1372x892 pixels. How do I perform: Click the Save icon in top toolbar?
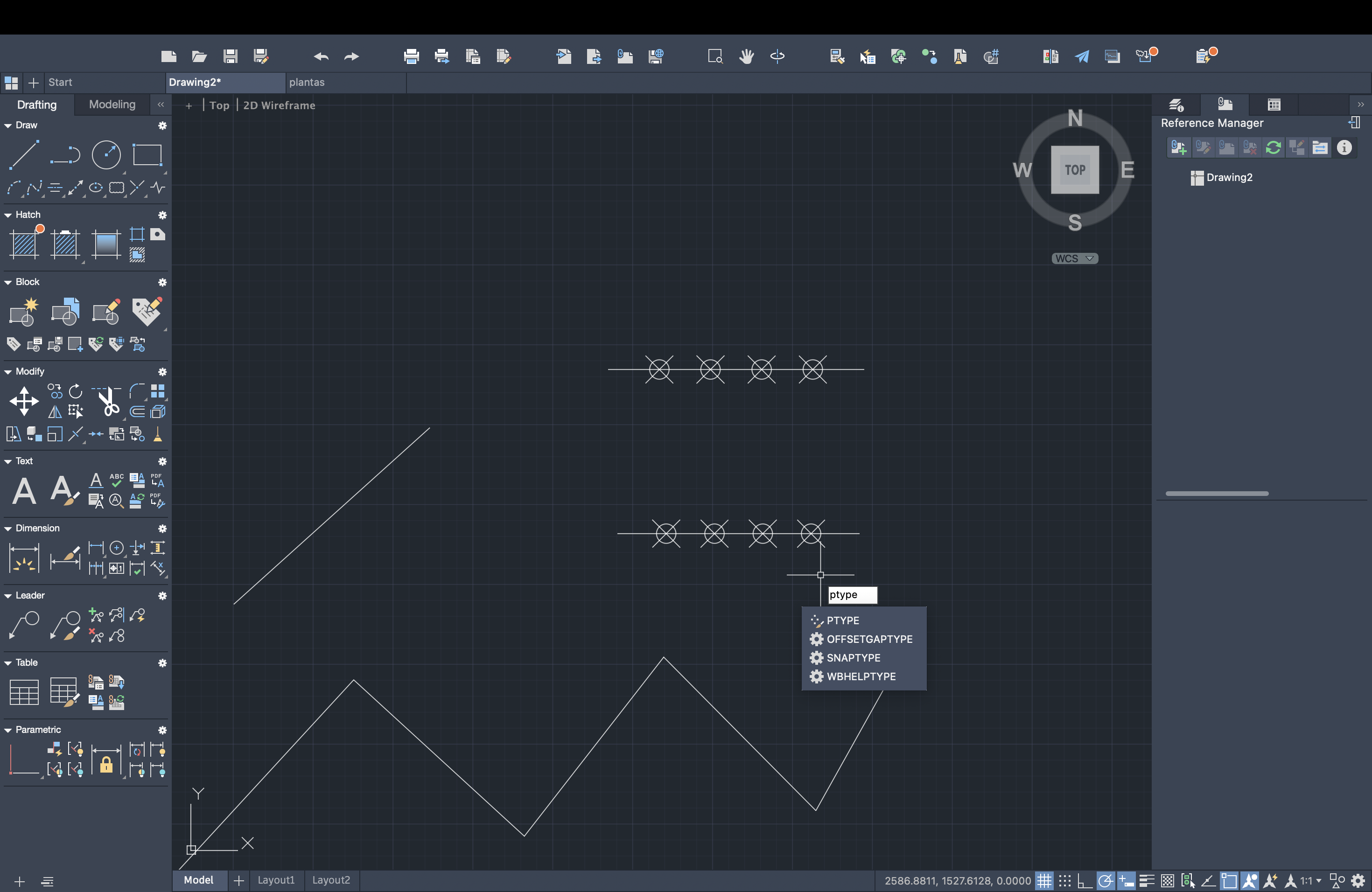231,56
